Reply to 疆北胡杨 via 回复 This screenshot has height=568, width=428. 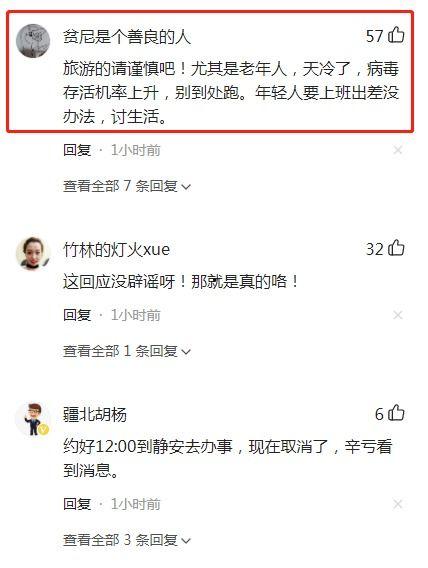coord(77,504)
